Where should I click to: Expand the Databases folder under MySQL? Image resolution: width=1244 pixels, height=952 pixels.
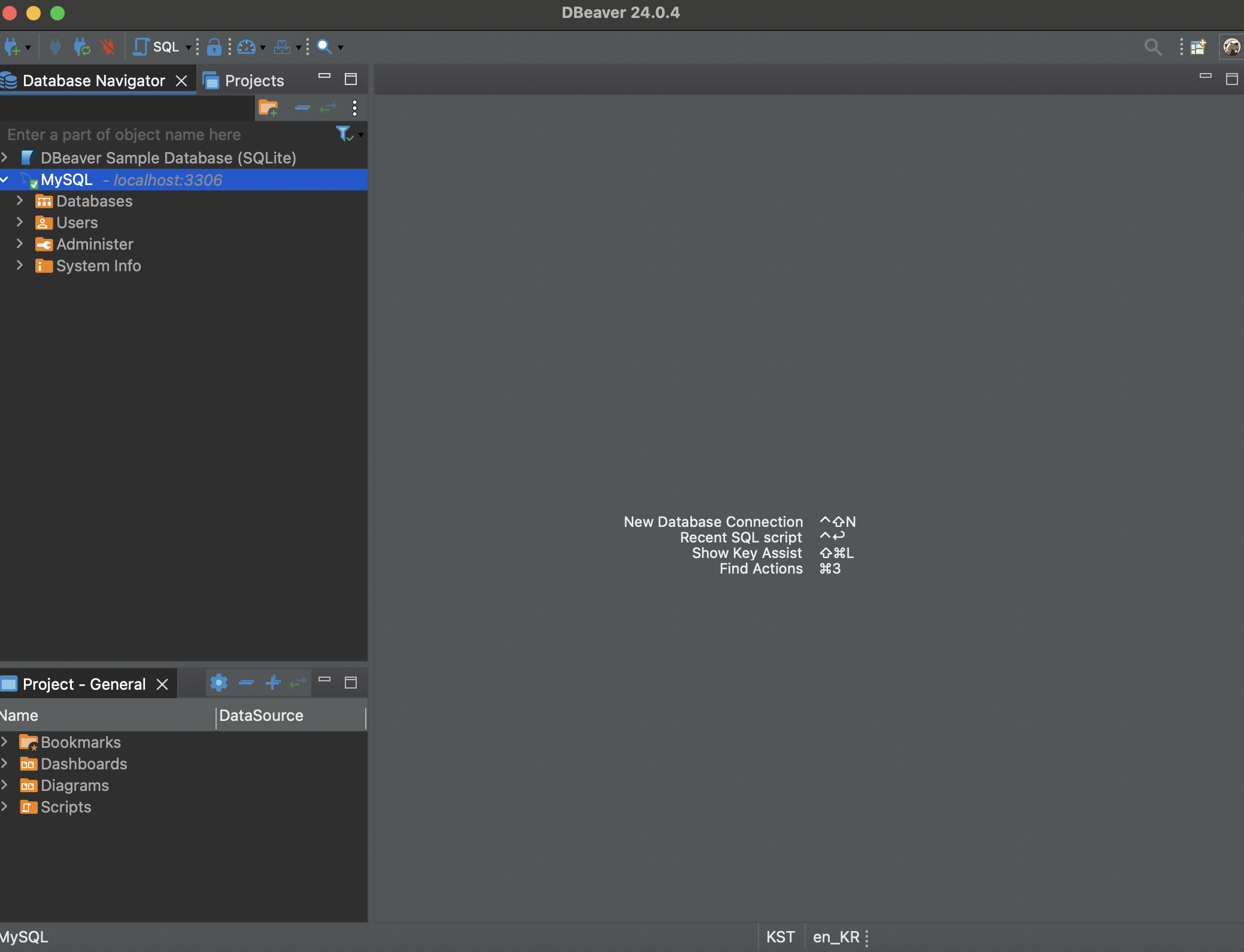20,201
